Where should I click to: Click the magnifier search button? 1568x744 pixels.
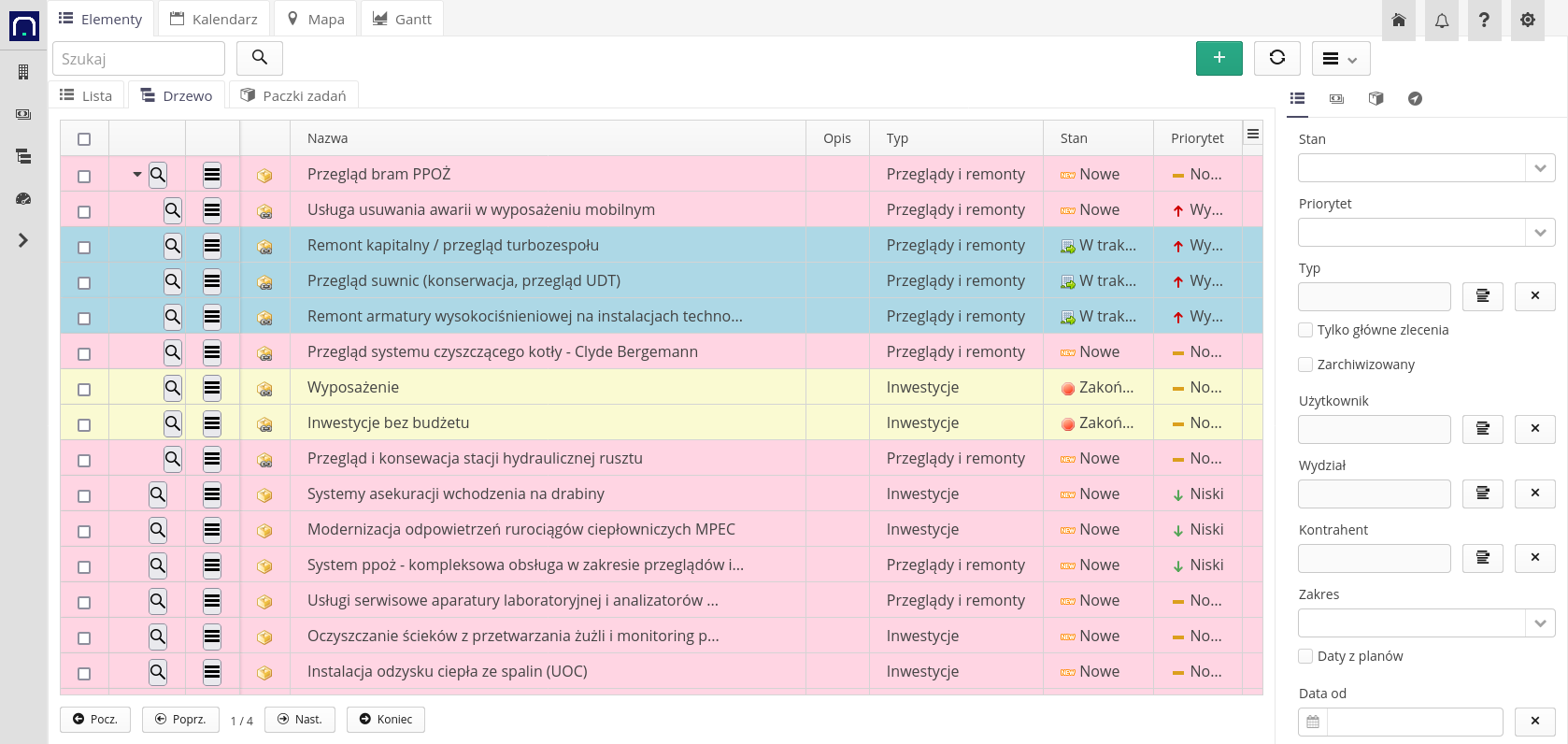(260, 58)
